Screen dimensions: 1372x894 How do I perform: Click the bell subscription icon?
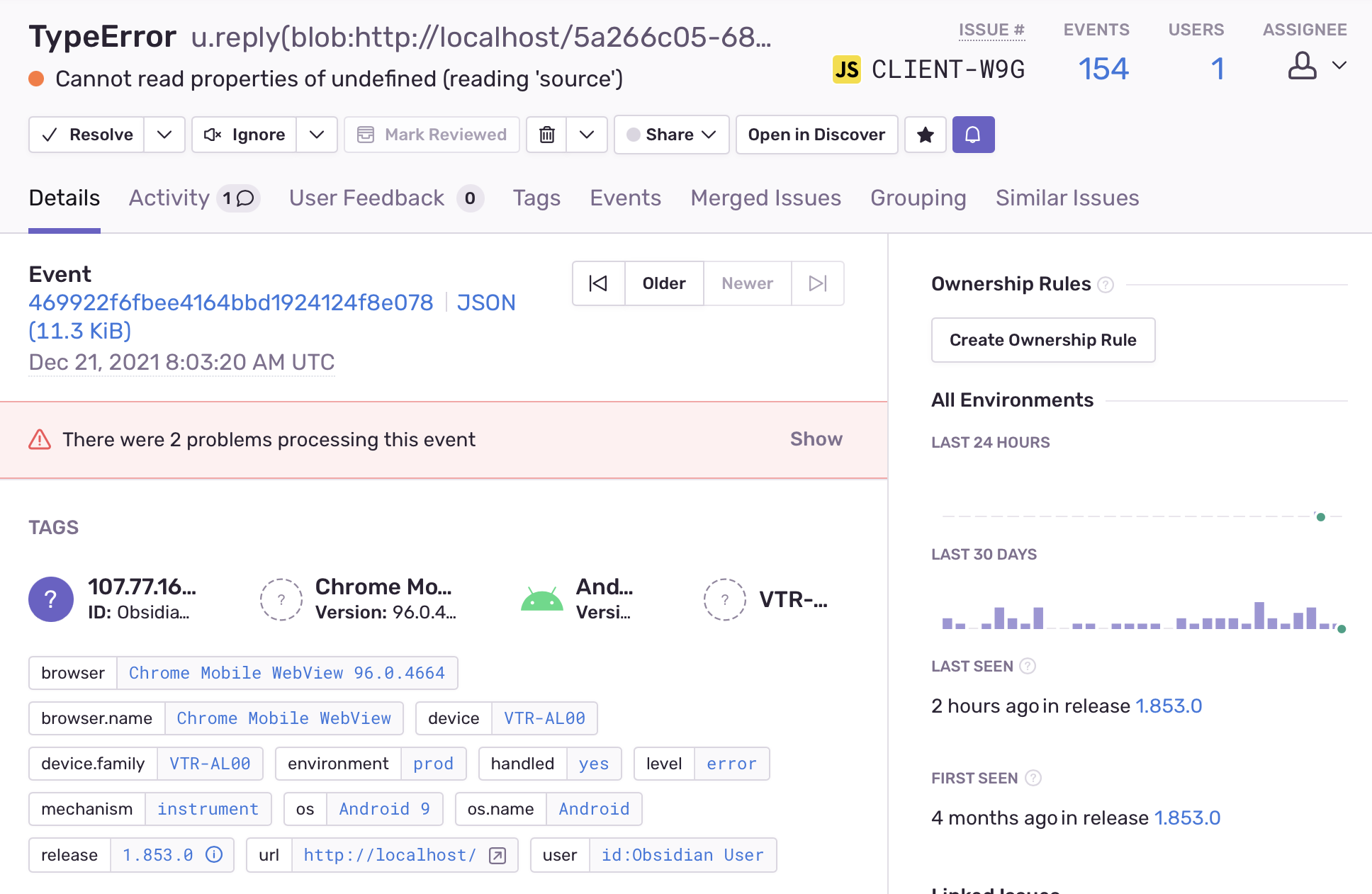pos(973,135)
